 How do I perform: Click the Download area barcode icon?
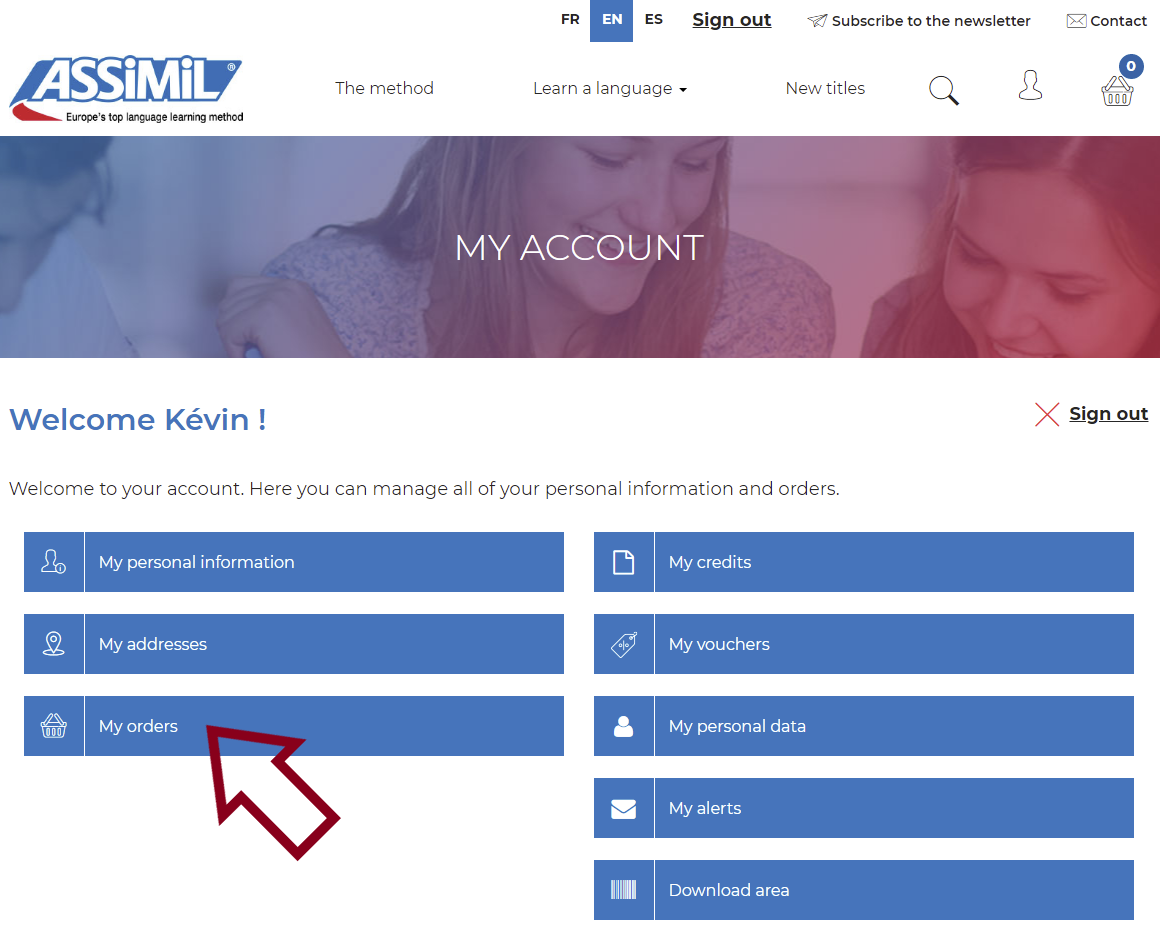click(624, 889)
